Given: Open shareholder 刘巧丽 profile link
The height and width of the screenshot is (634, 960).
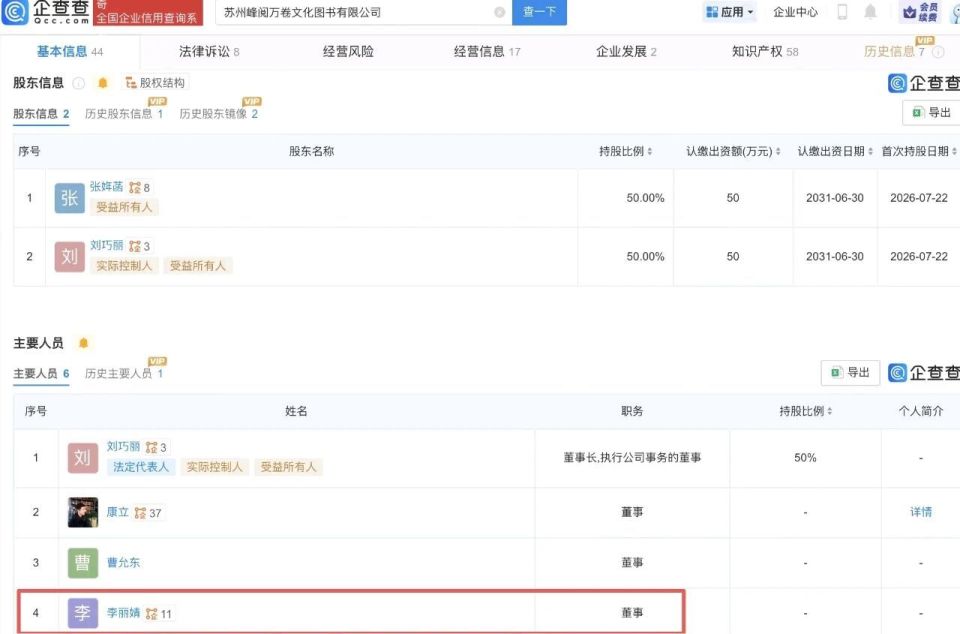Looking at the screenshot, I should [x=107, y=245].
